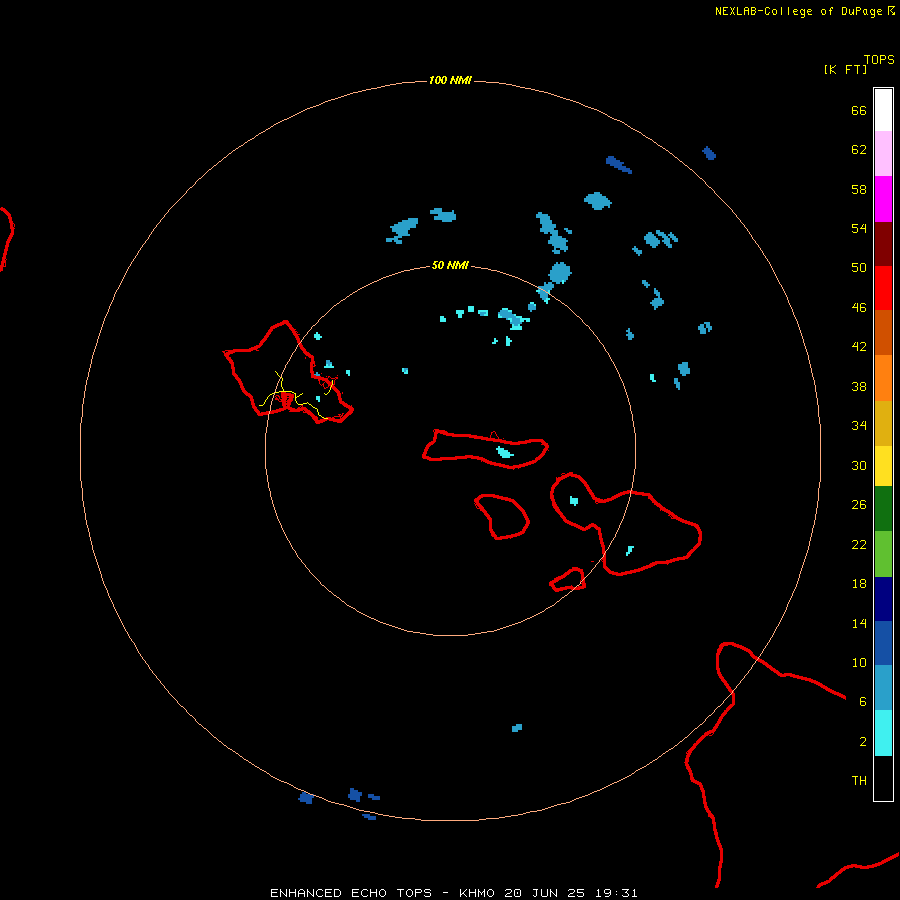The height and width of the screenshot is (900, 900).
Task: Click the light green legend swatch
Action: point(883,554)
